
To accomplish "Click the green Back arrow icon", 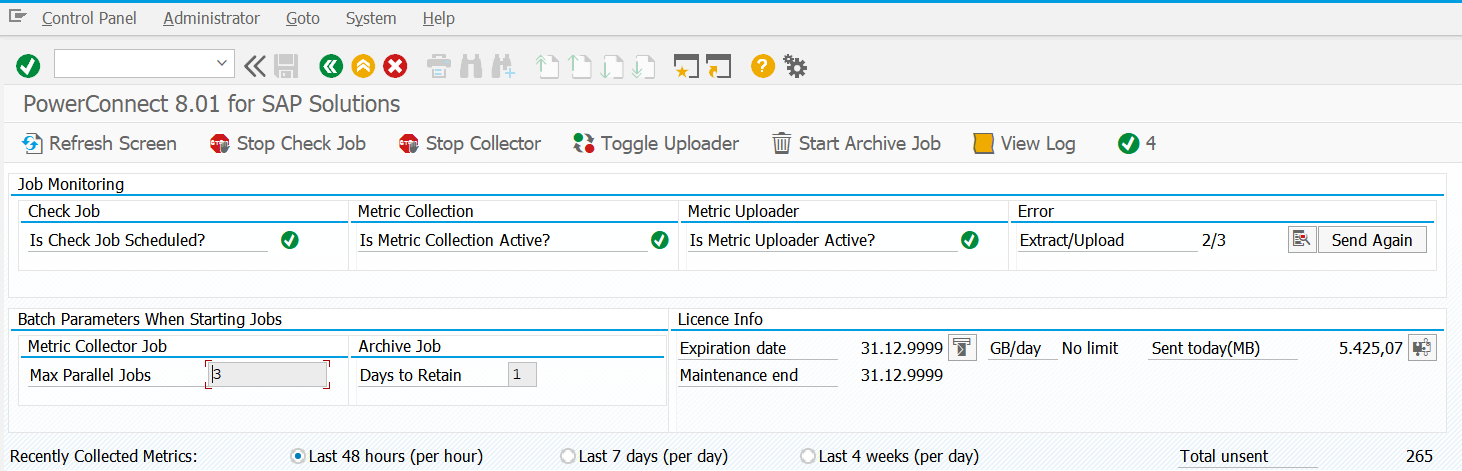I will pos(330,67).
